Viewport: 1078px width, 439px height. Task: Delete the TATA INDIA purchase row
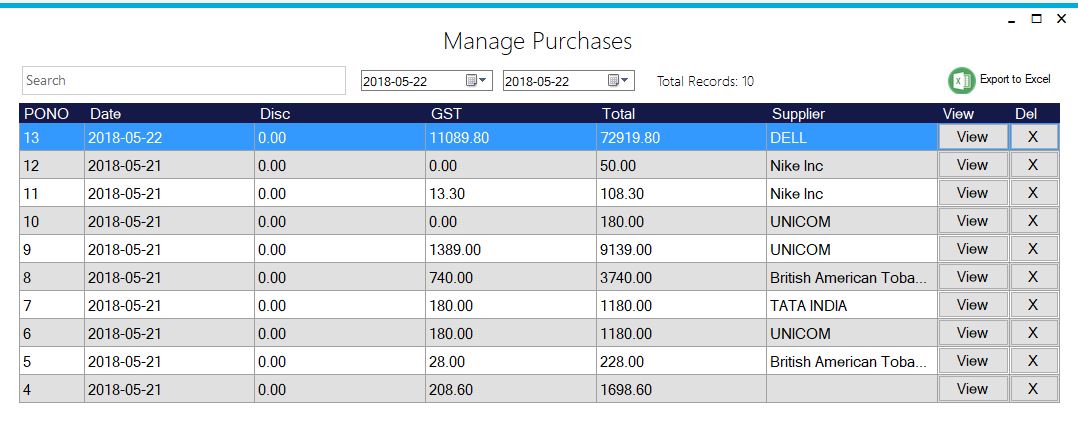pos(1033,305)
